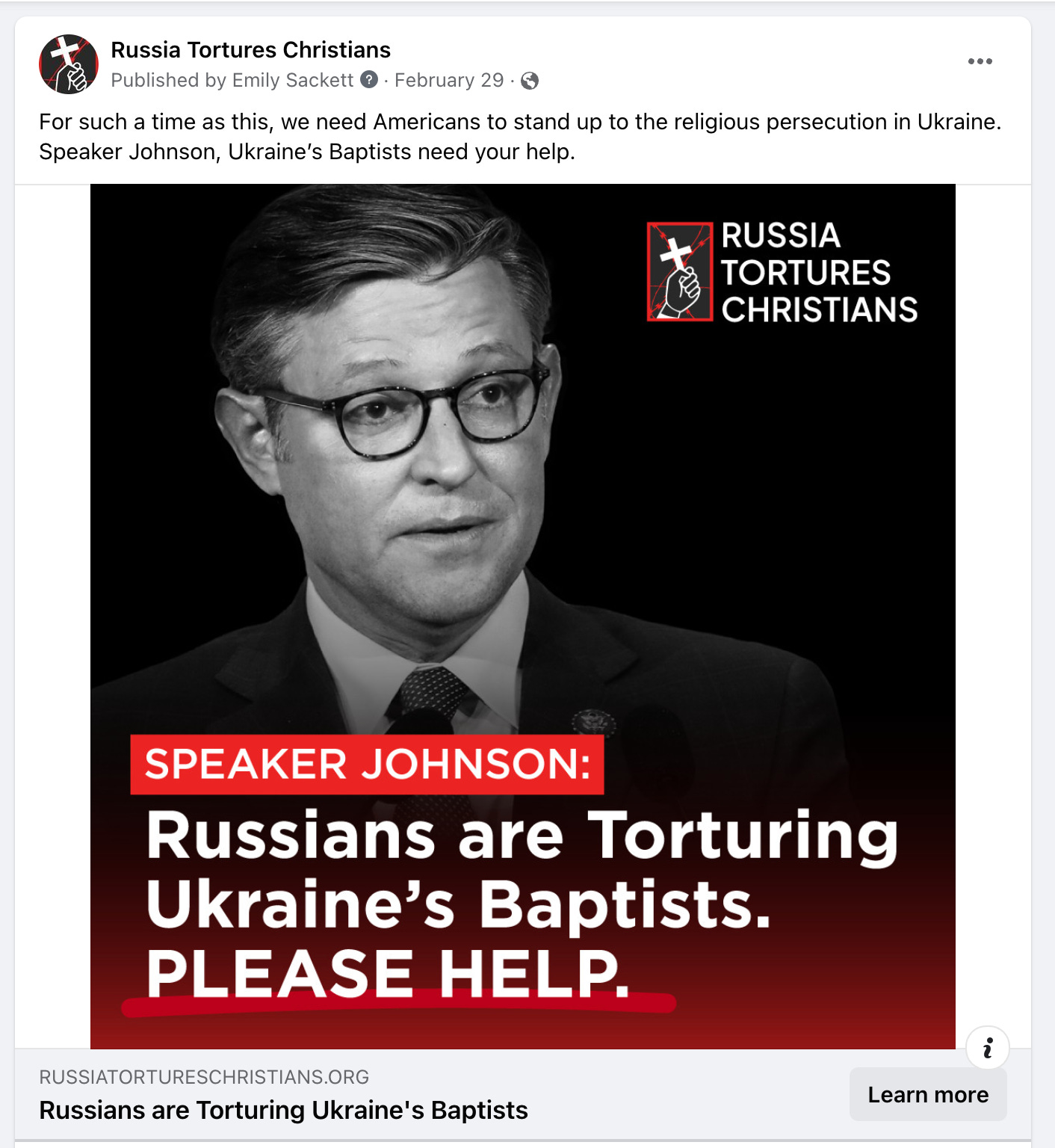Click the question mark icon beside Emily Sackett
This screenshot has width=1055, height=1148.
pos(369,79)
